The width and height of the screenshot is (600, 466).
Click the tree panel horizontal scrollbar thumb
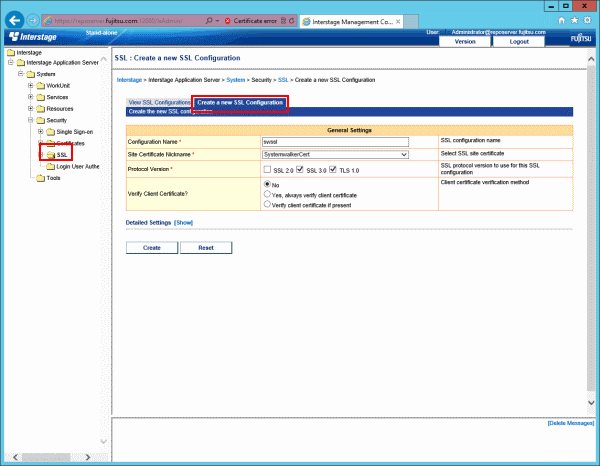(x=46, y=457)
